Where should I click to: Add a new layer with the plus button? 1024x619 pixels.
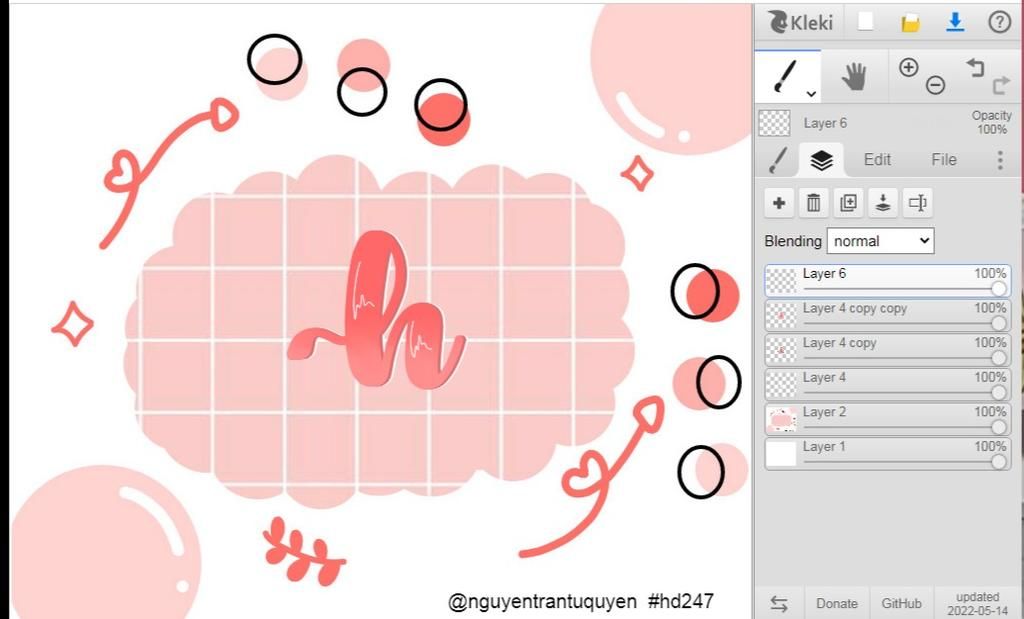tap(778, 203)
